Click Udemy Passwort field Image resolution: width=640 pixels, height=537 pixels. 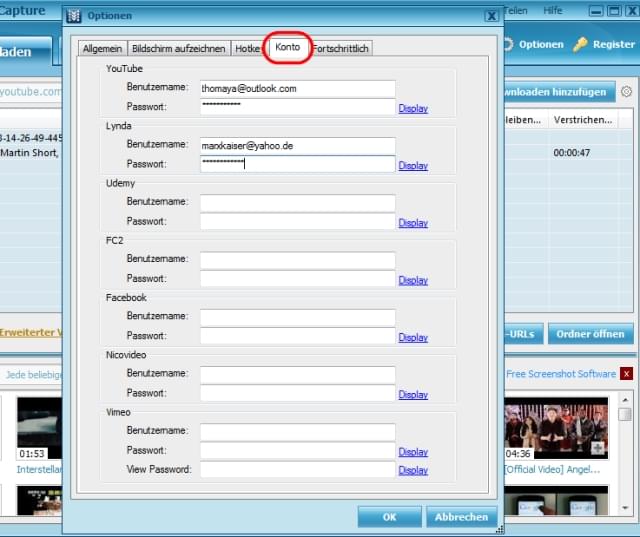(298, 222)
